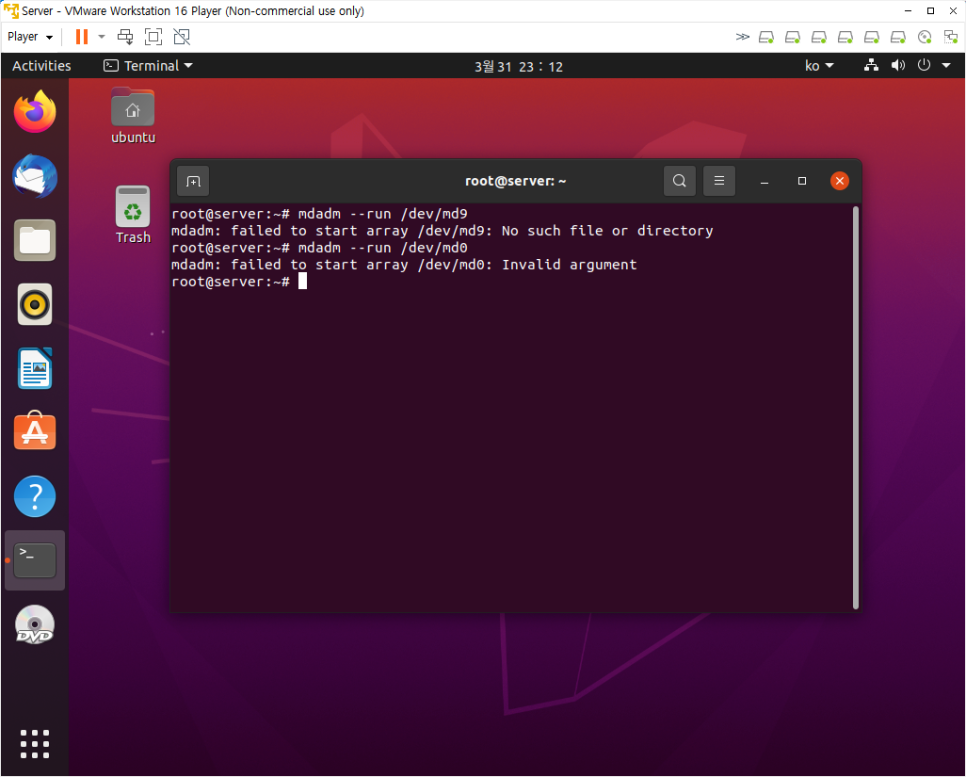The width and height of the screenshot is (966, 777).
Task: Click the Terminal icon in the dock
Action: coord(35,560)
